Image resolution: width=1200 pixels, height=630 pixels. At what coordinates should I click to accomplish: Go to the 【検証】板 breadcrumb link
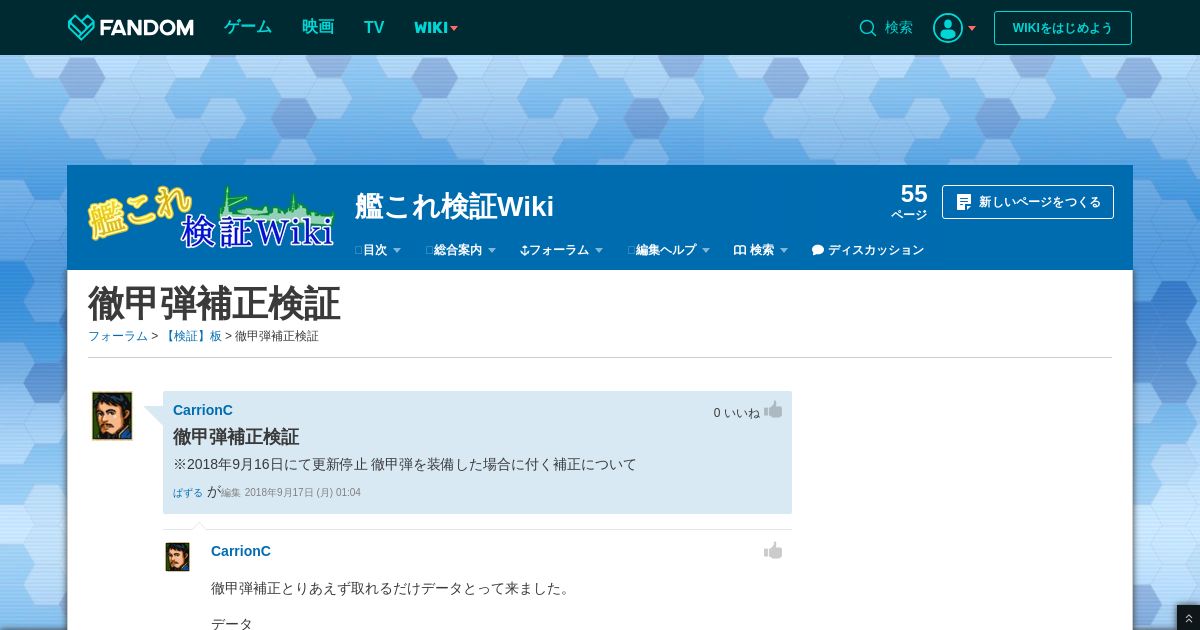point(192,336)
